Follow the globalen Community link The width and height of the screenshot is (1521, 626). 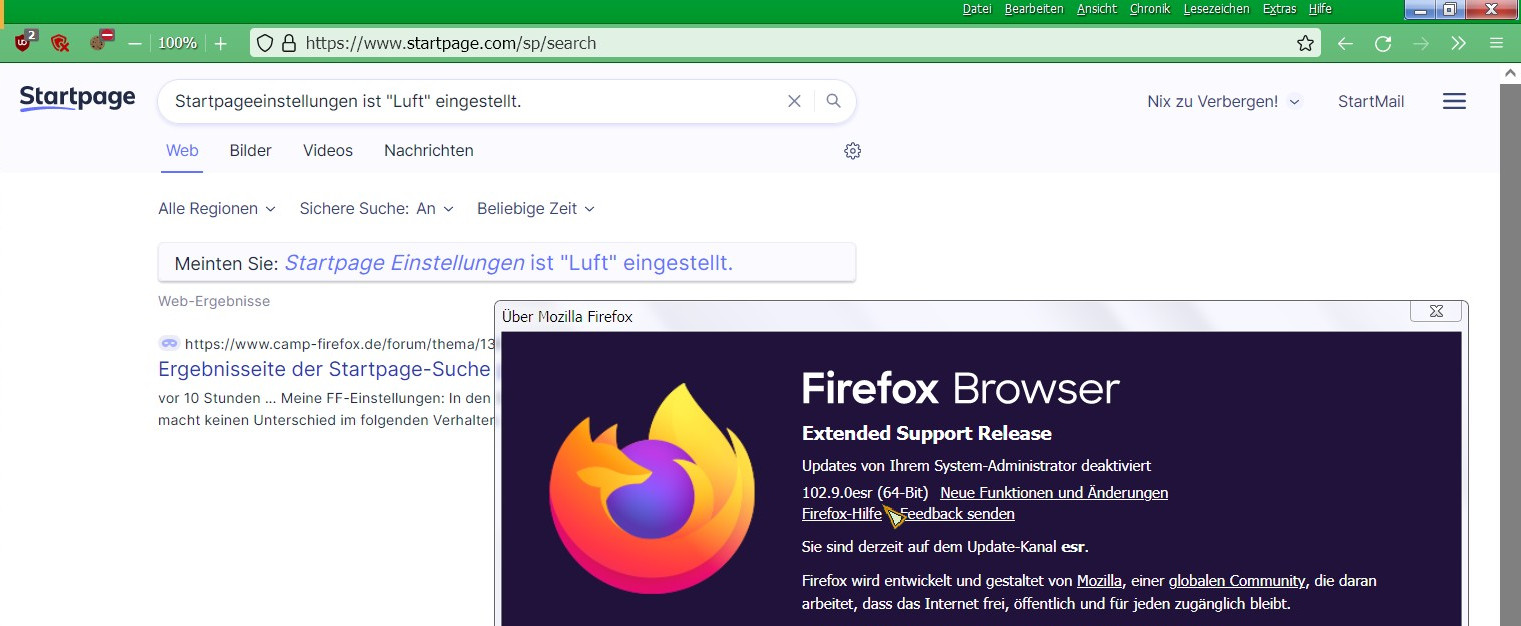click(x=1237, y=581)
